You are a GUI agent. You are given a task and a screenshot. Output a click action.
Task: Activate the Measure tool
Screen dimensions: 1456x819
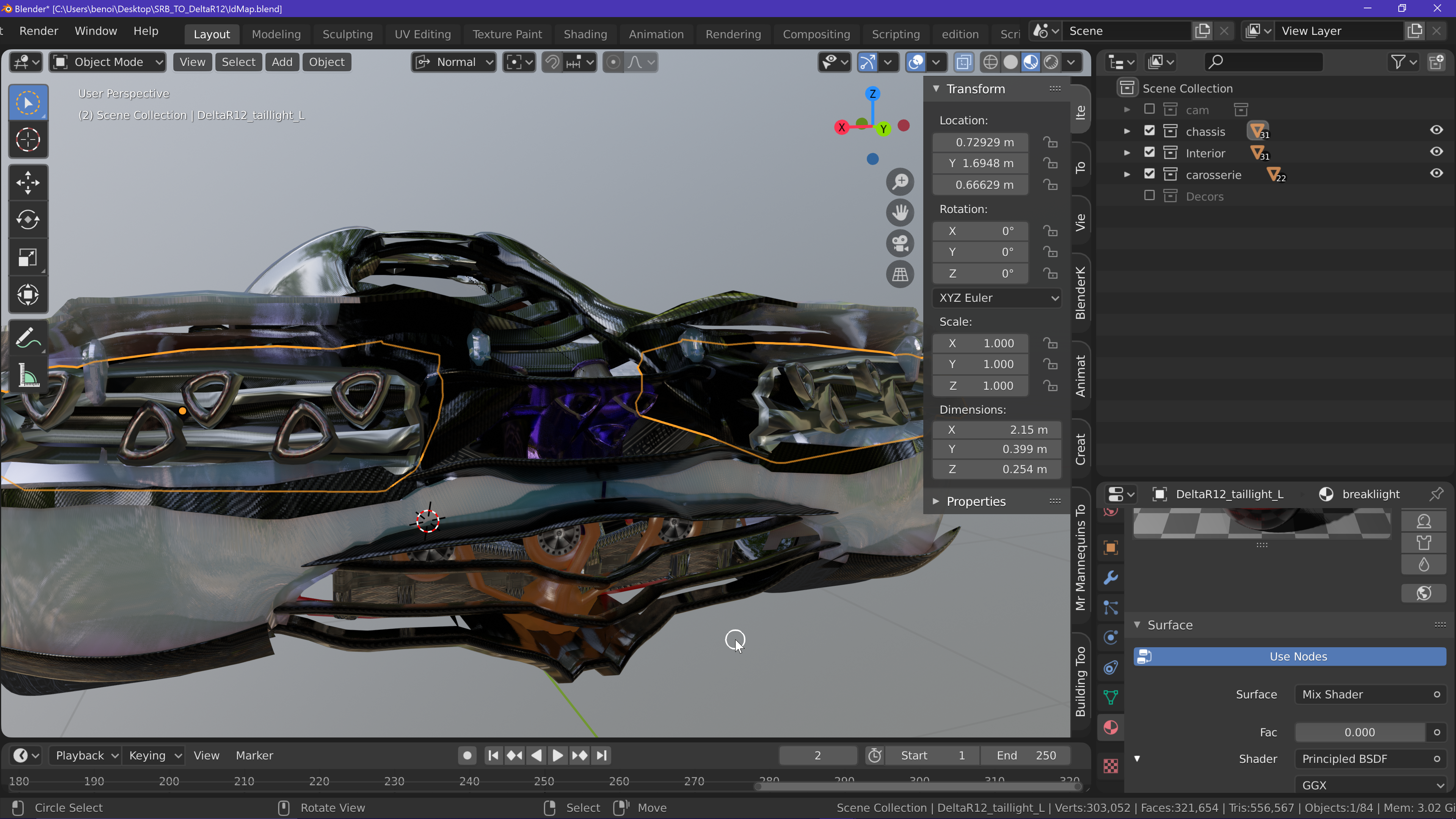pos(28,375)
